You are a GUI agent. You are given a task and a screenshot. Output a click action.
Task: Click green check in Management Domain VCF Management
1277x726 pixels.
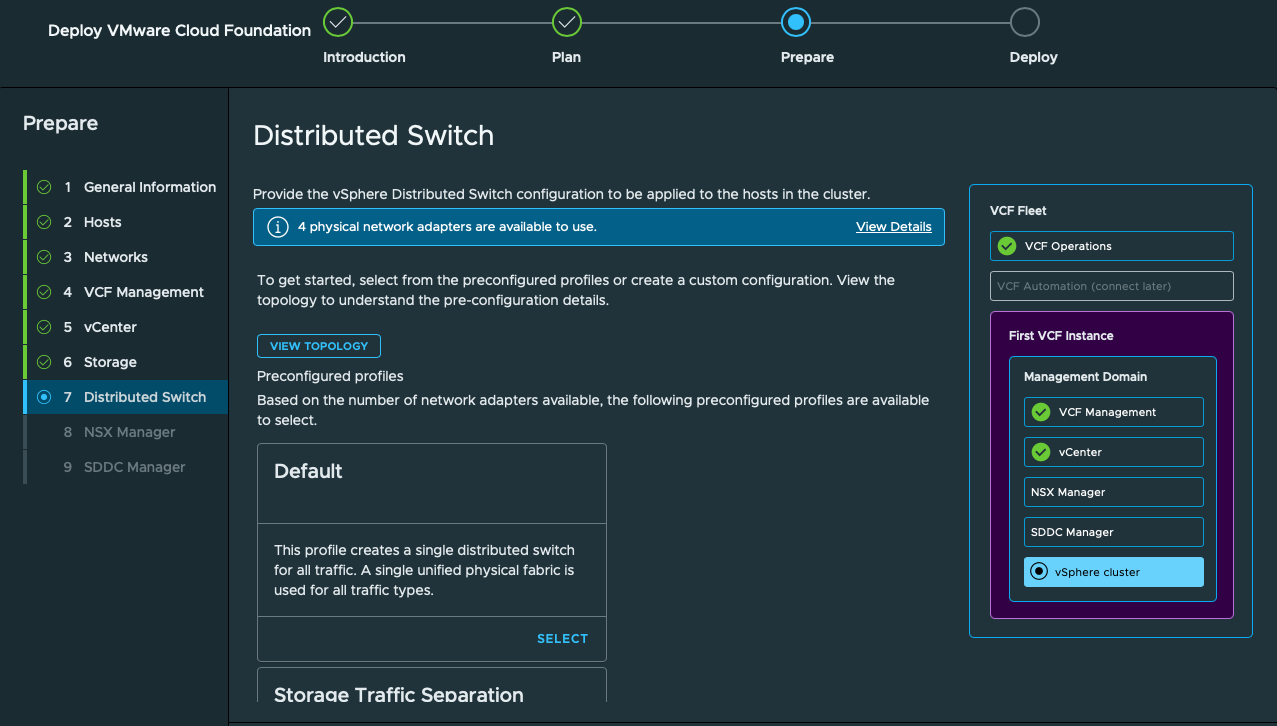pyautogui.click(x=1041, y=412)
